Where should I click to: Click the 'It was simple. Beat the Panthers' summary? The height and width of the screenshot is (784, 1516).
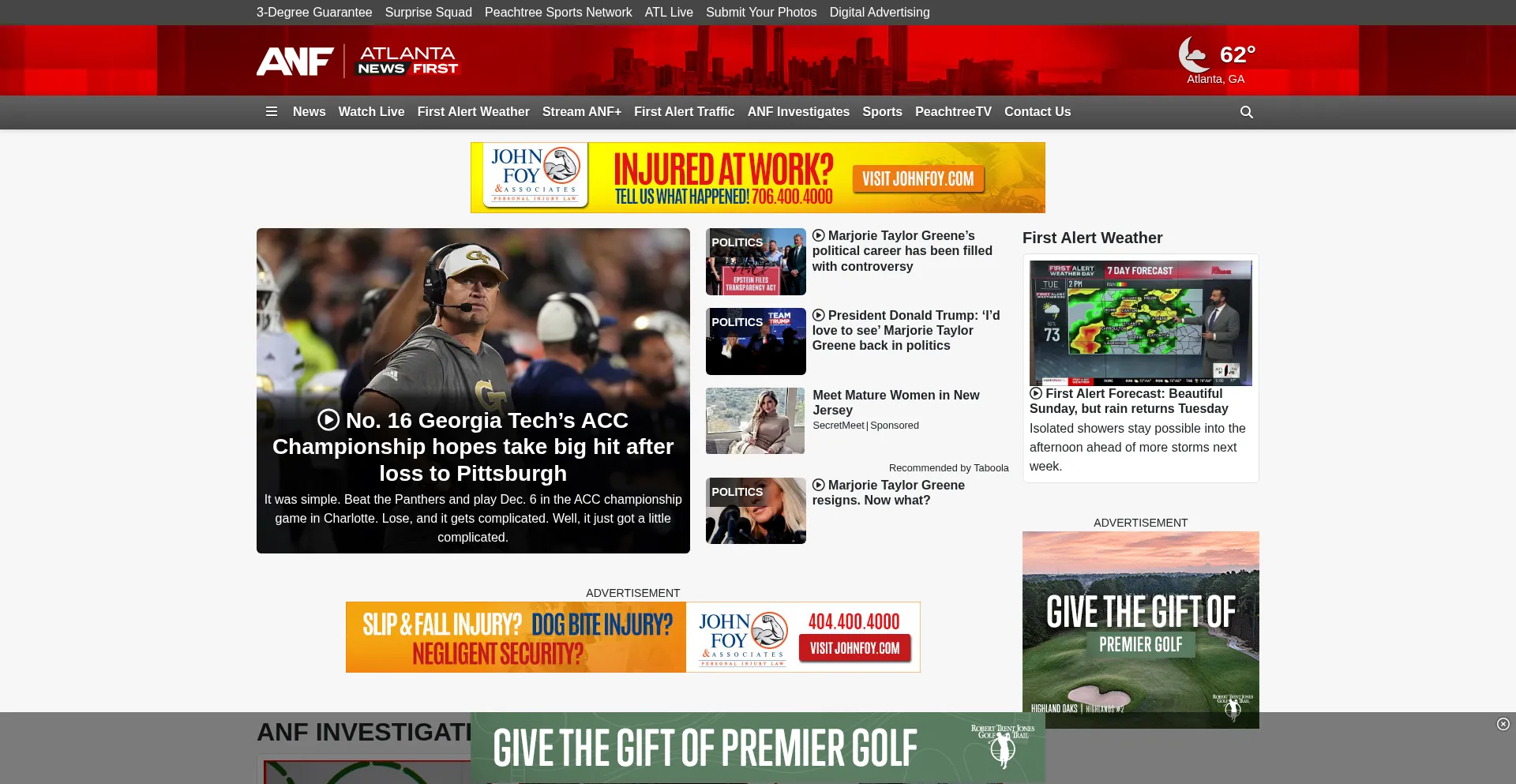point(473,519)
